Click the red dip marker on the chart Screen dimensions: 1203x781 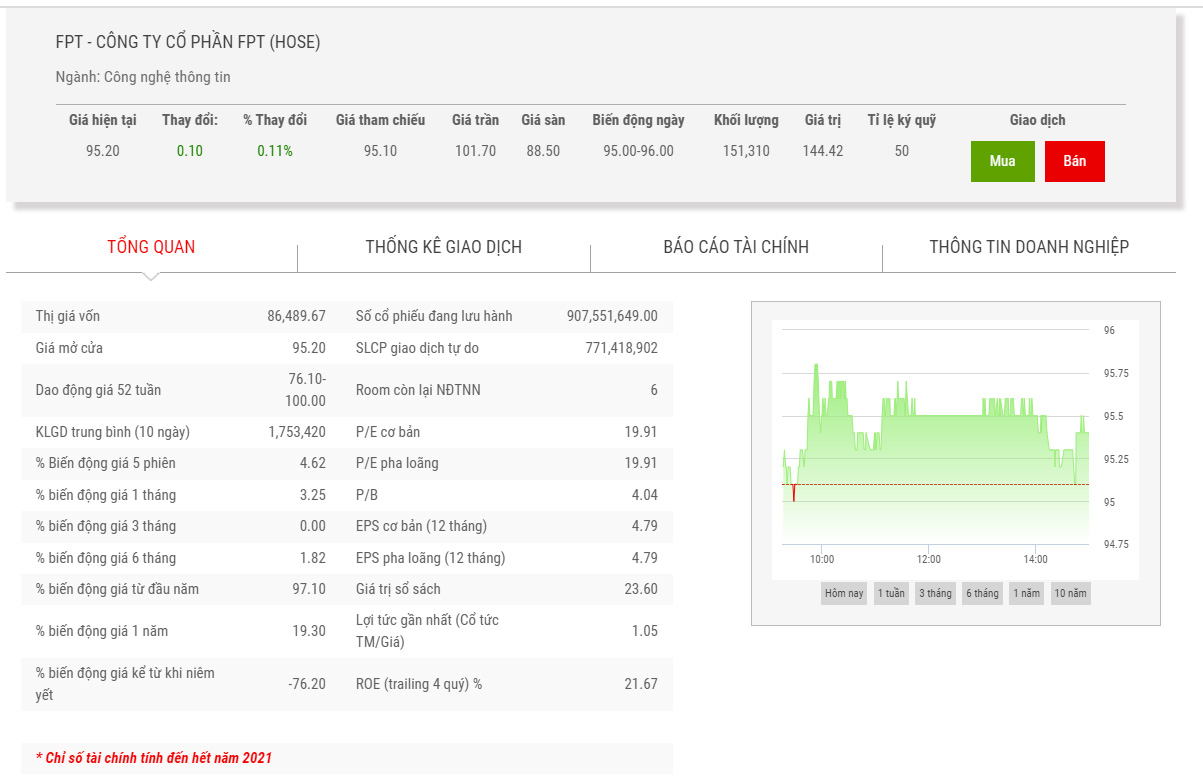(x=793, y=492)
